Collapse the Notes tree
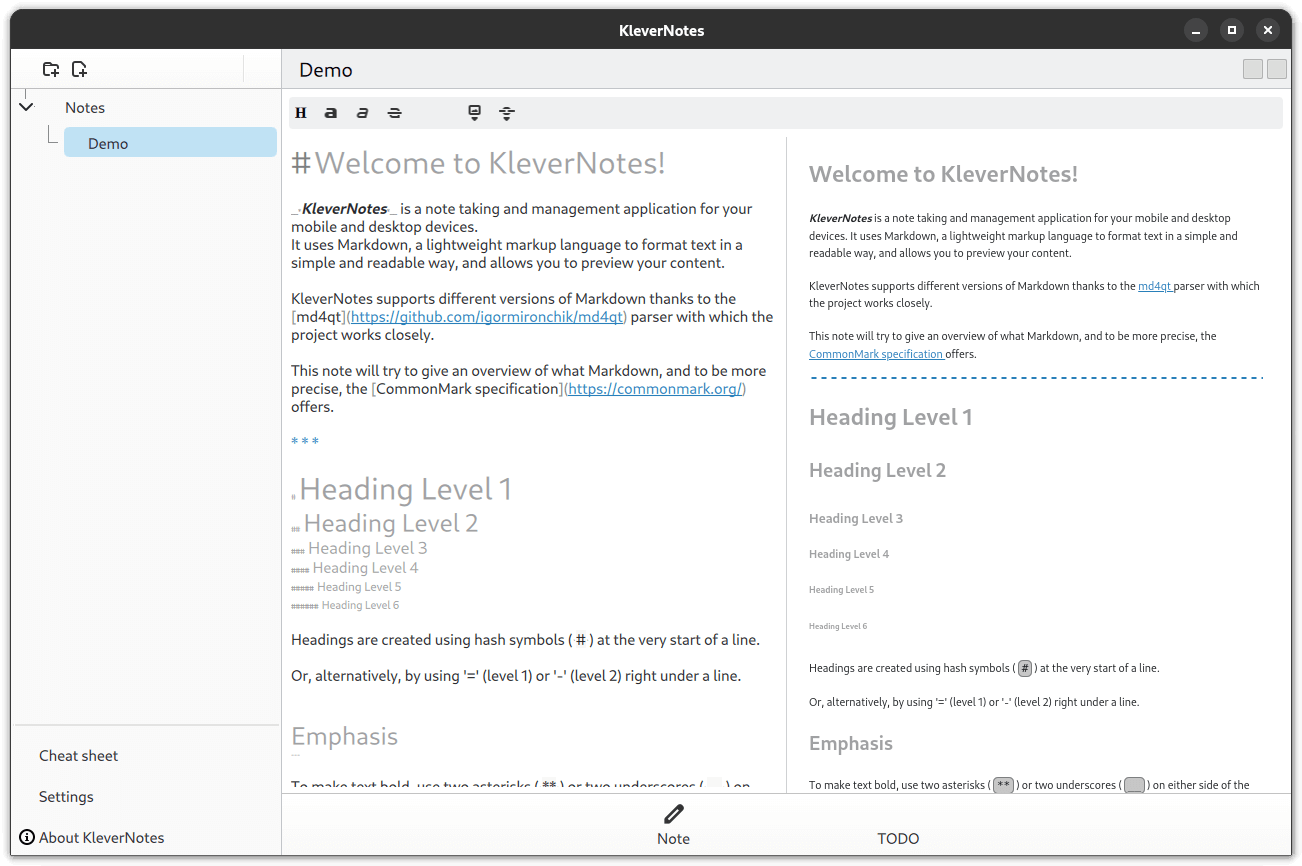1302x866 pixels. (26, 106)
